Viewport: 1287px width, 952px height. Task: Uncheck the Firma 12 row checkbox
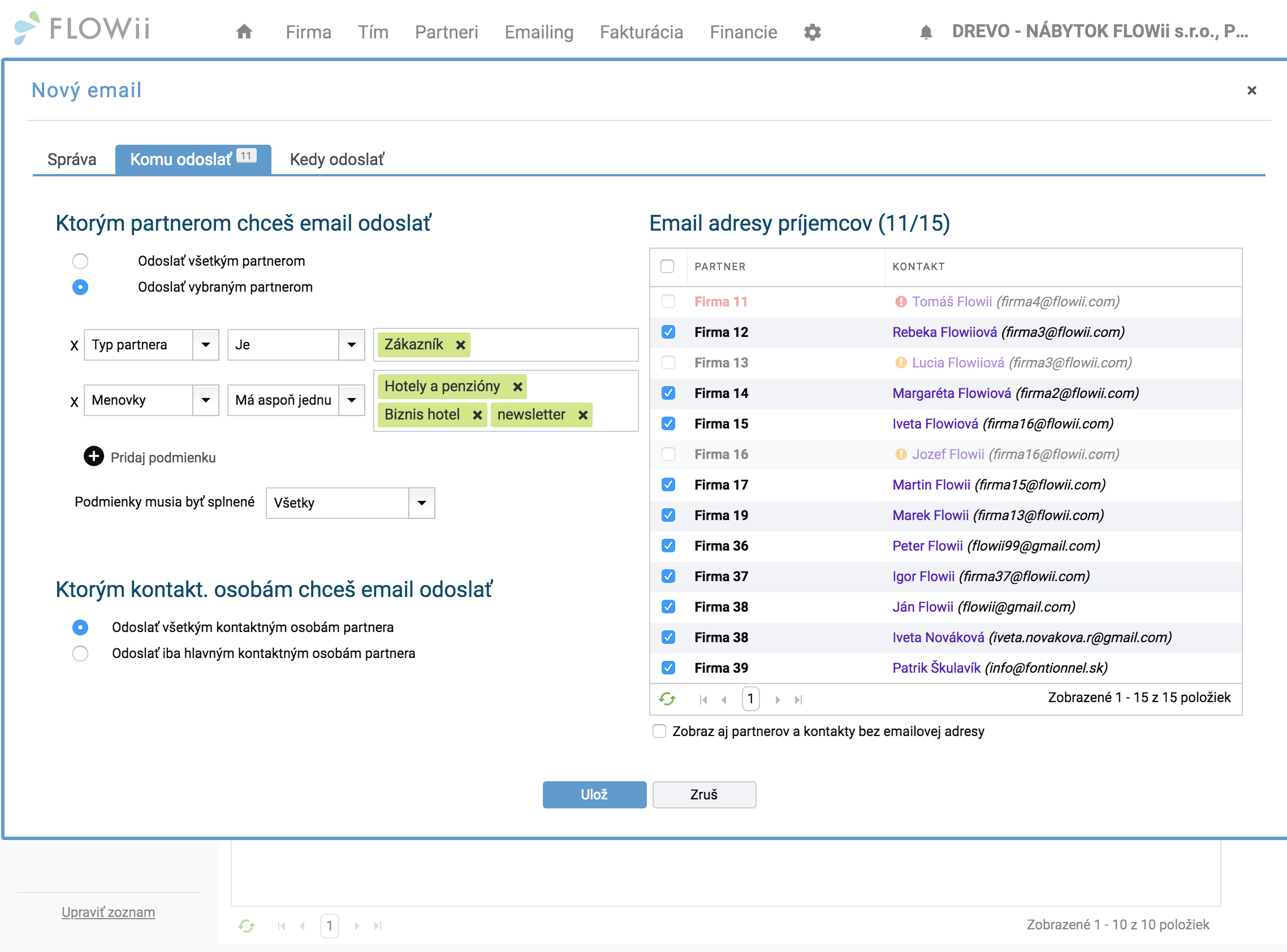(x=668, y=332)
